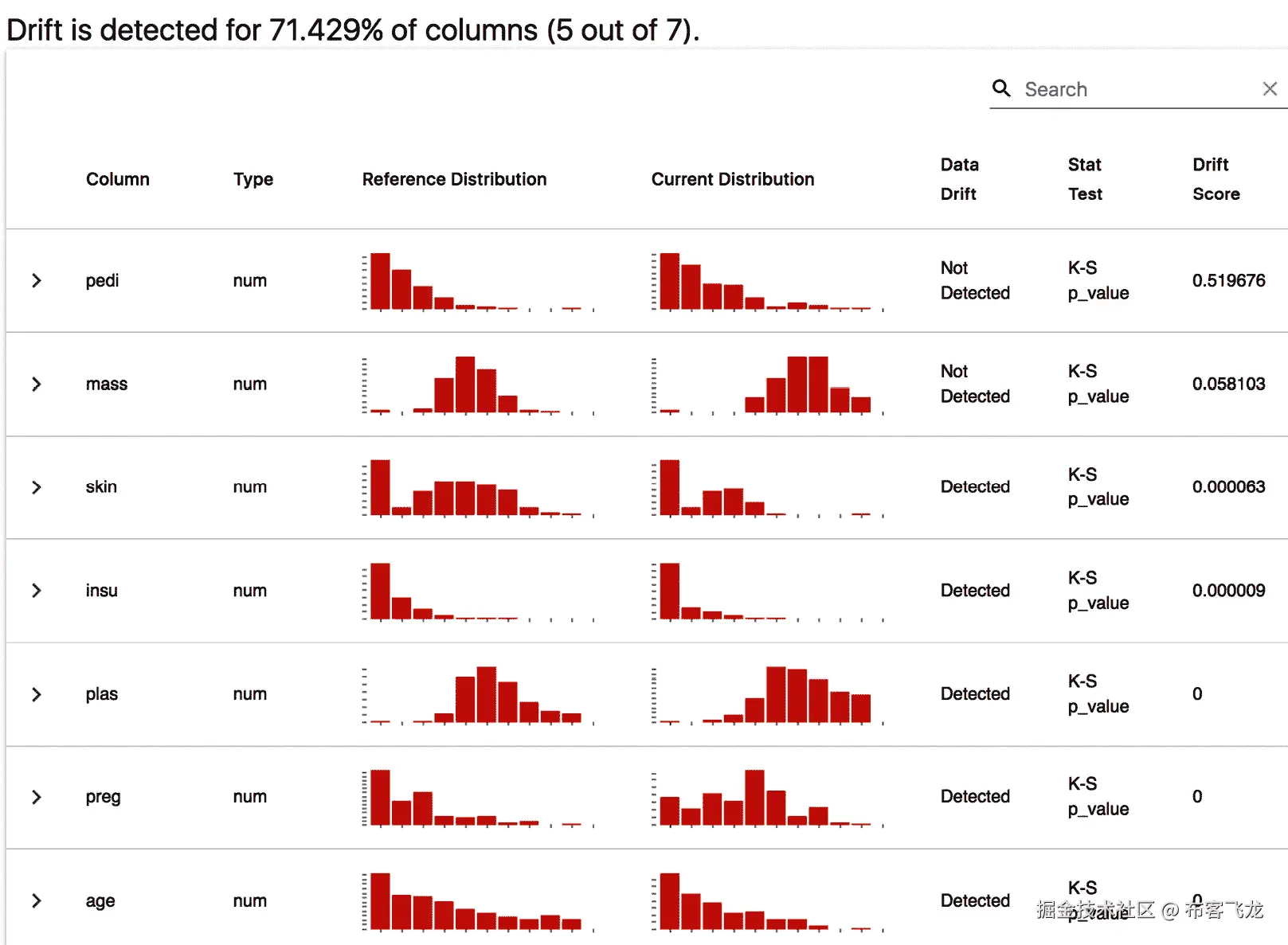The width and height of the screenshot is (1288, 945).
Task: Sort by the Column header
Action: [x=118, y=179]
